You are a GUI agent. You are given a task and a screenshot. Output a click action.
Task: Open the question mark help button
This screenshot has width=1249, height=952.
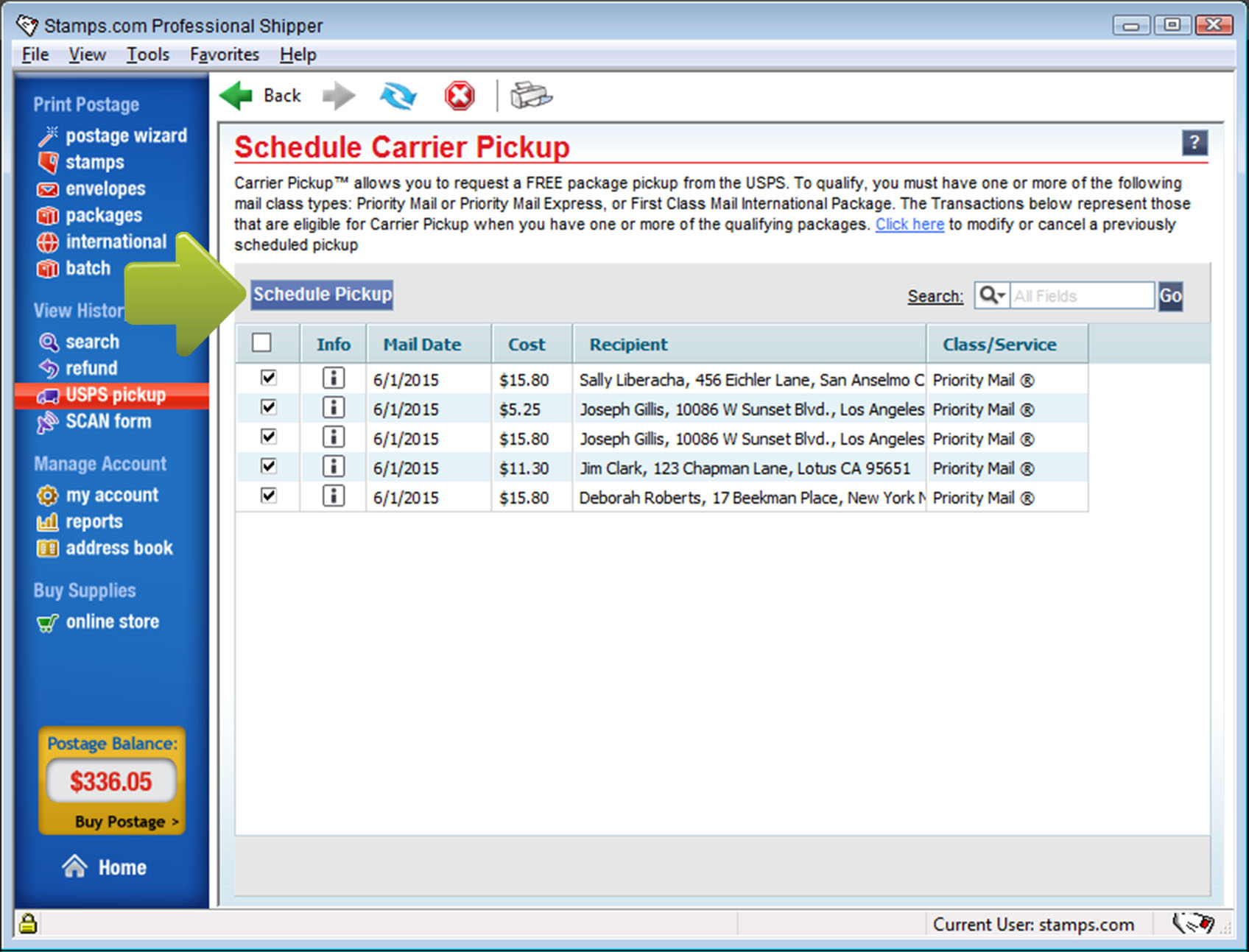pos(1195,142)
